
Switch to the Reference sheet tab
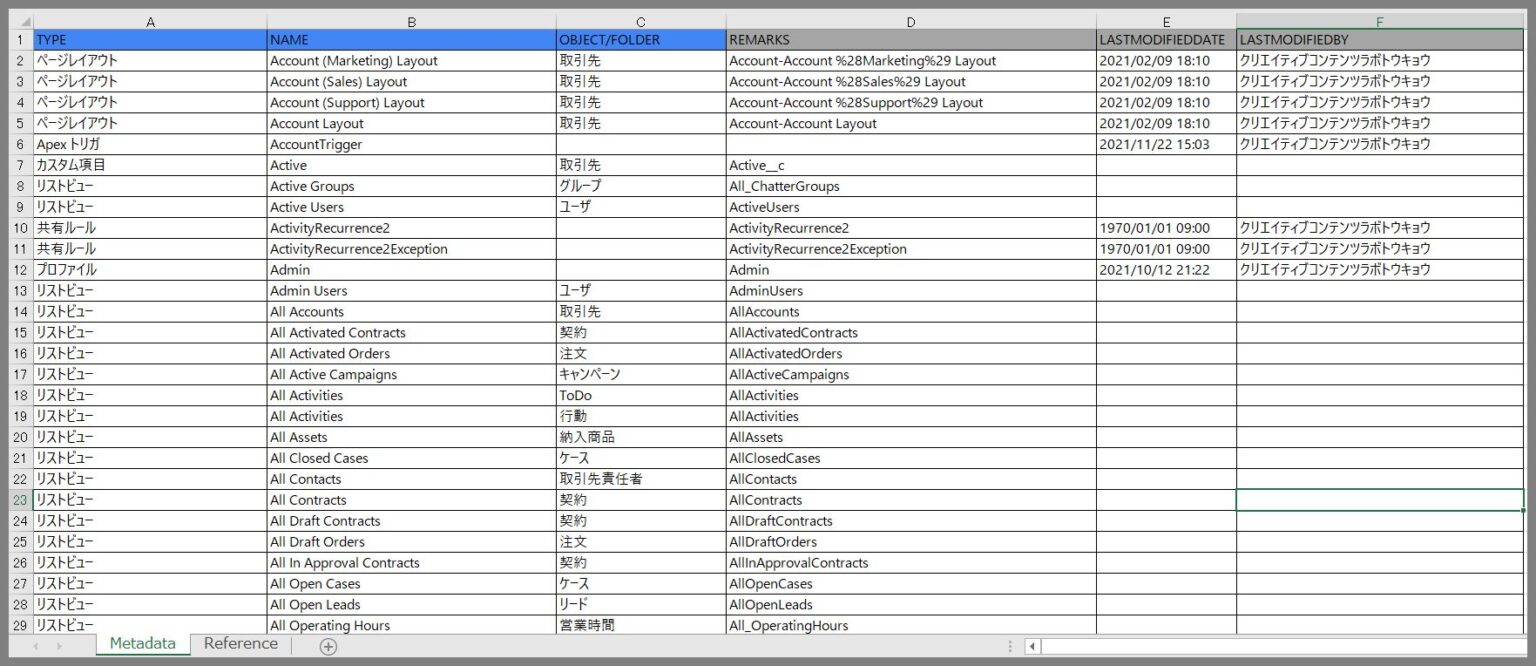[x=240, y=644]
